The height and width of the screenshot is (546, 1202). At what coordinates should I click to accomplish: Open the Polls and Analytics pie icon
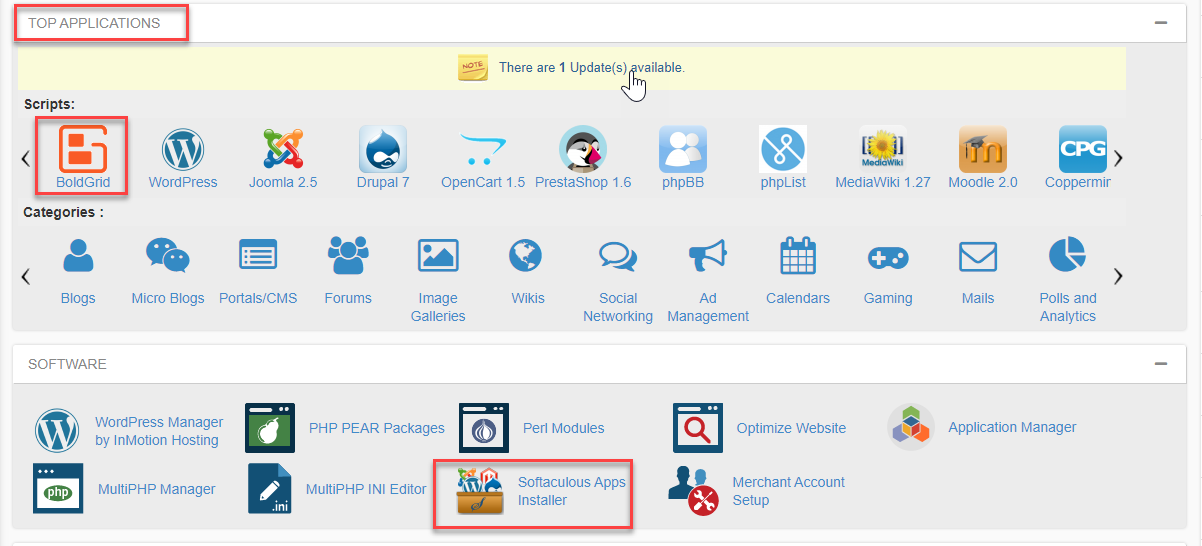tap(1067, 256)
